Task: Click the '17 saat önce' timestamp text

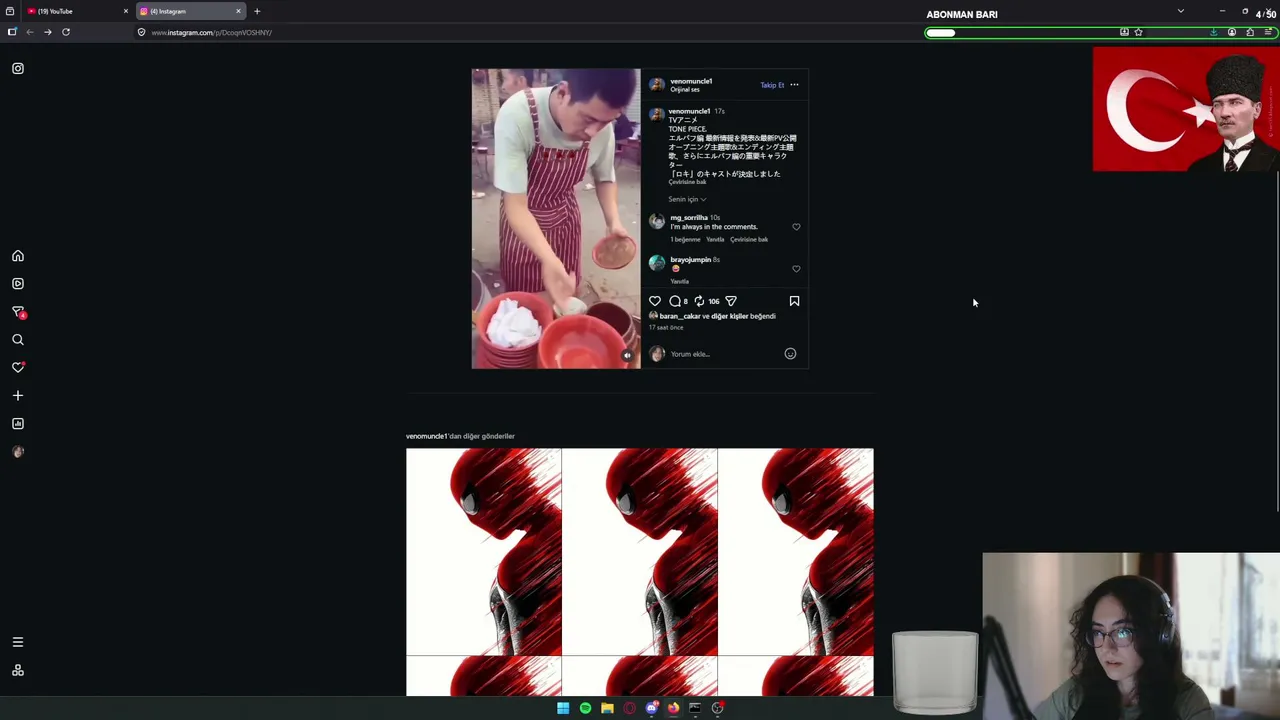Action: click(x=666, y=328)
